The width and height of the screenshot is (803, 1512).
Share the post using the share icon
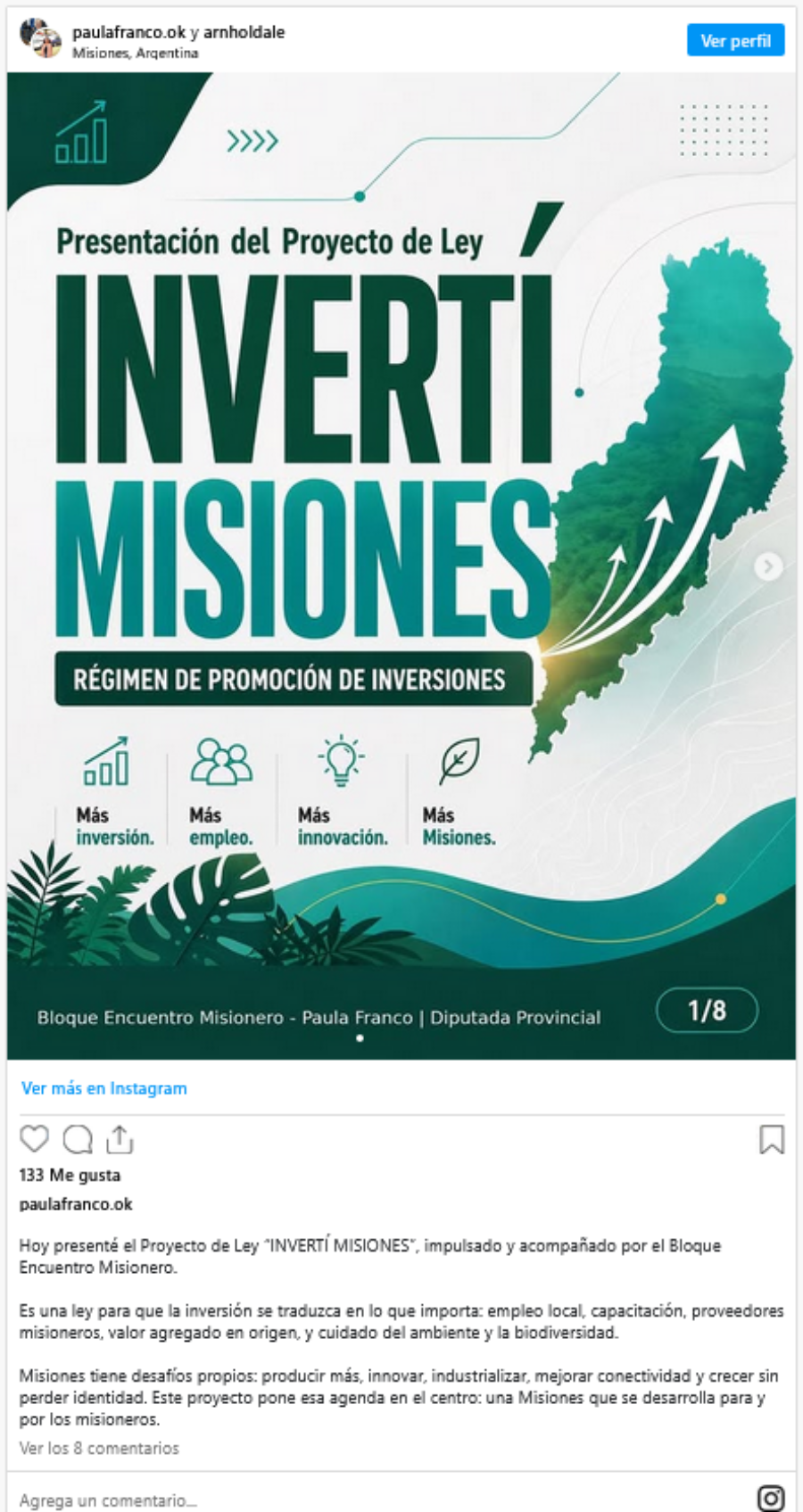(120, 1139)
